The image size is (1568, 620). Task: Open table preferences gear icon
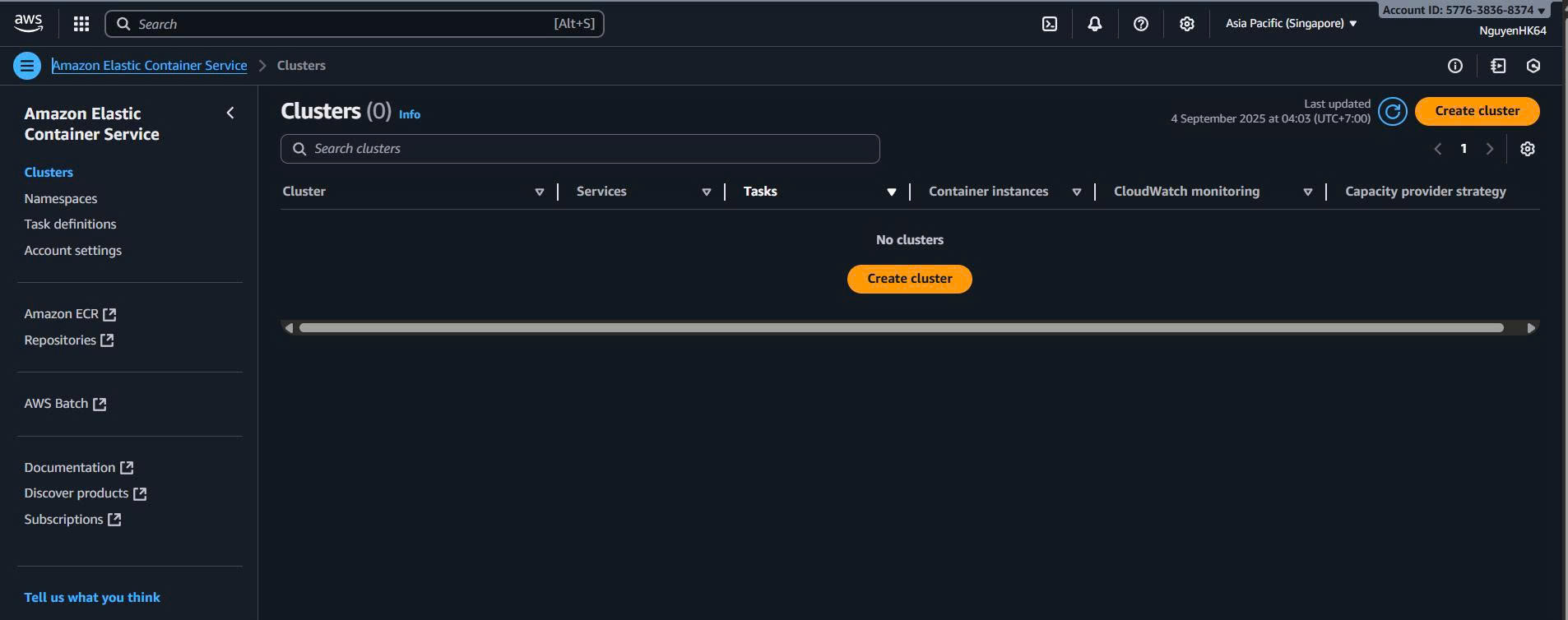tap(1528, 149)
